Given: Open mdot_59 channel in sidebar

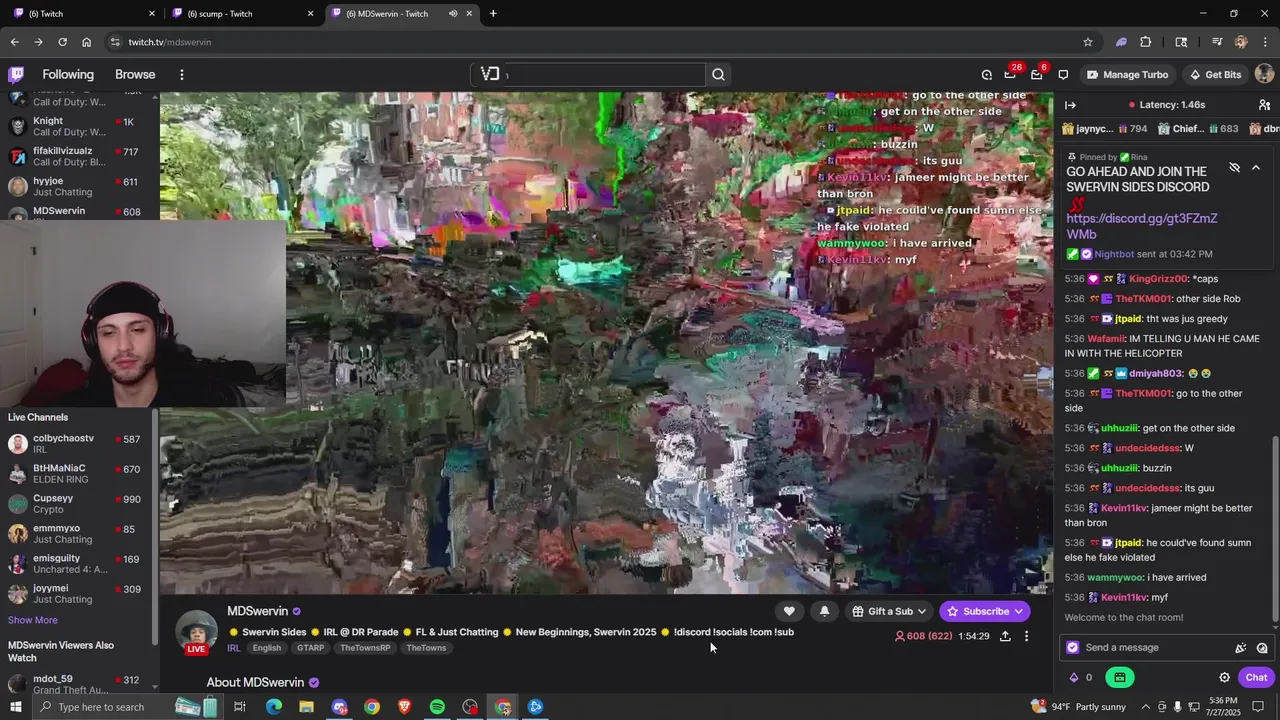Looking at the screenshot, I should click(76, 684).
